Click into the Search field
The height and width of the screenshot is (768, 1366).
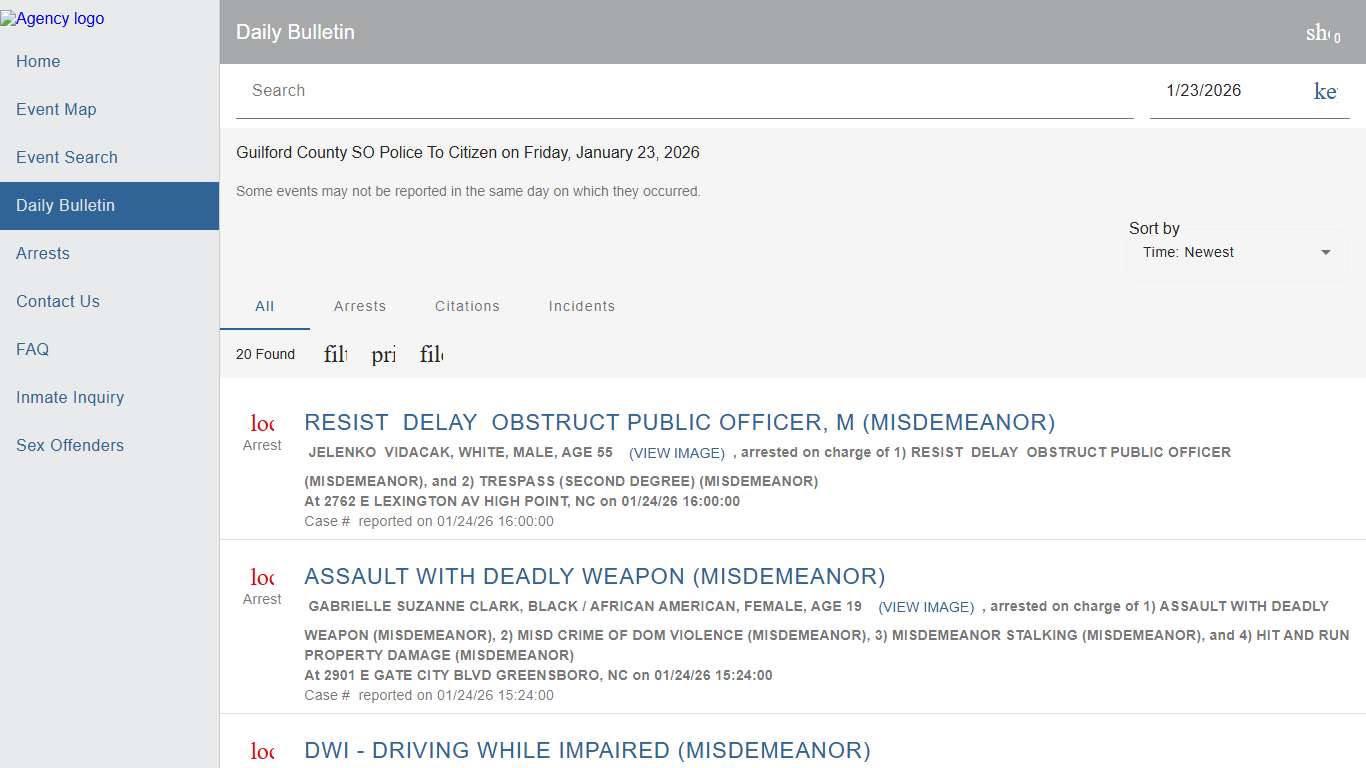[x=684, y=91]
